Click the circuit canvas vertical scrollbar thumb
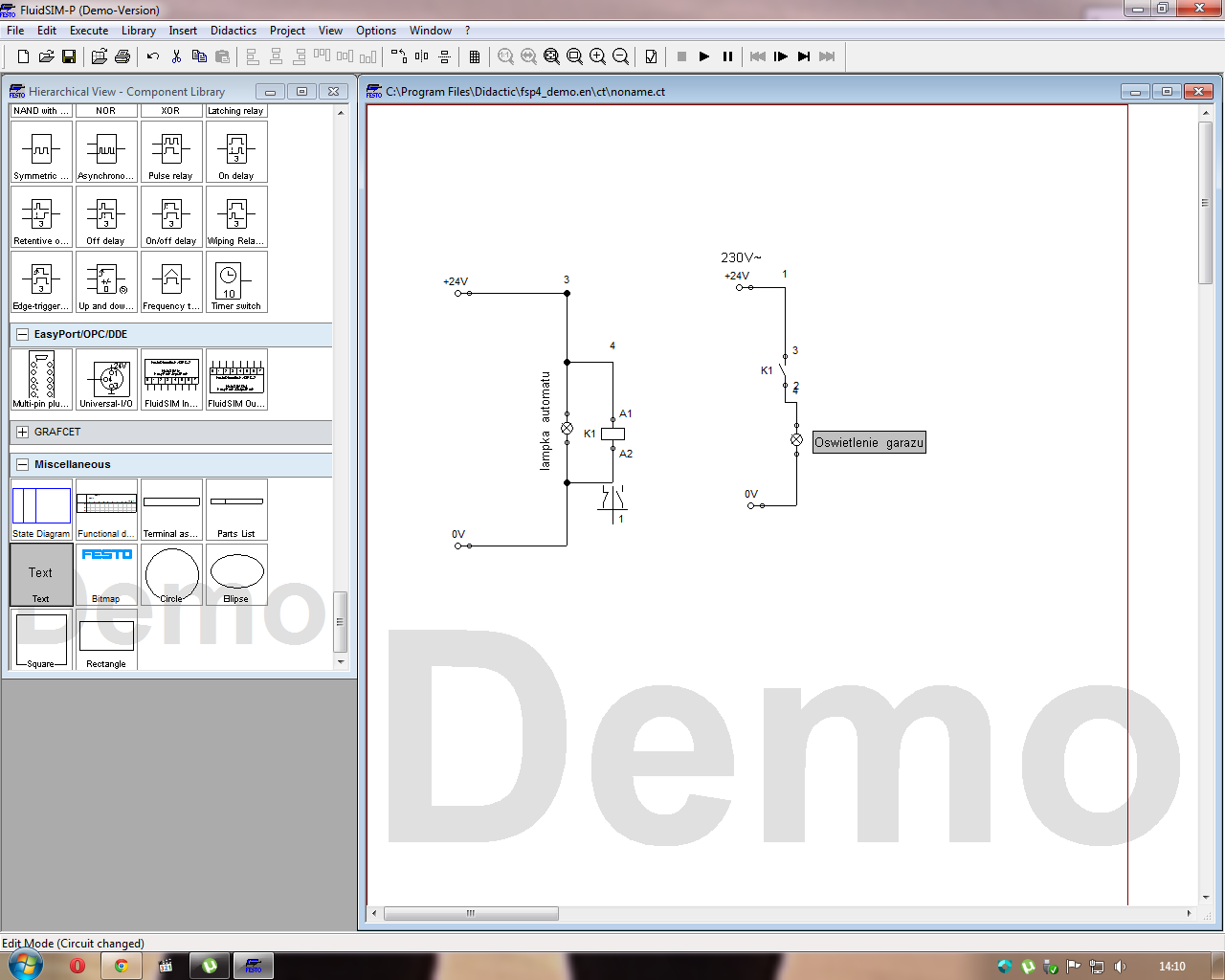 (1205, 202)
